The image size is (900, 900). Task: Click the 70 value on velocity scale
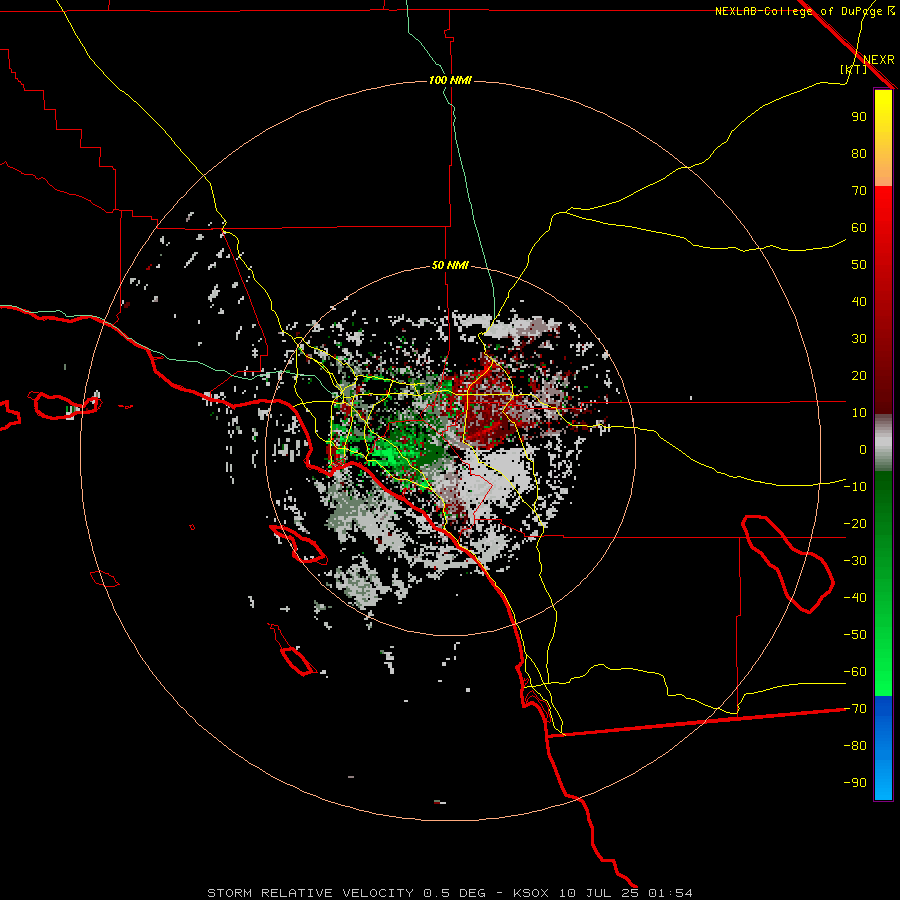859,191
